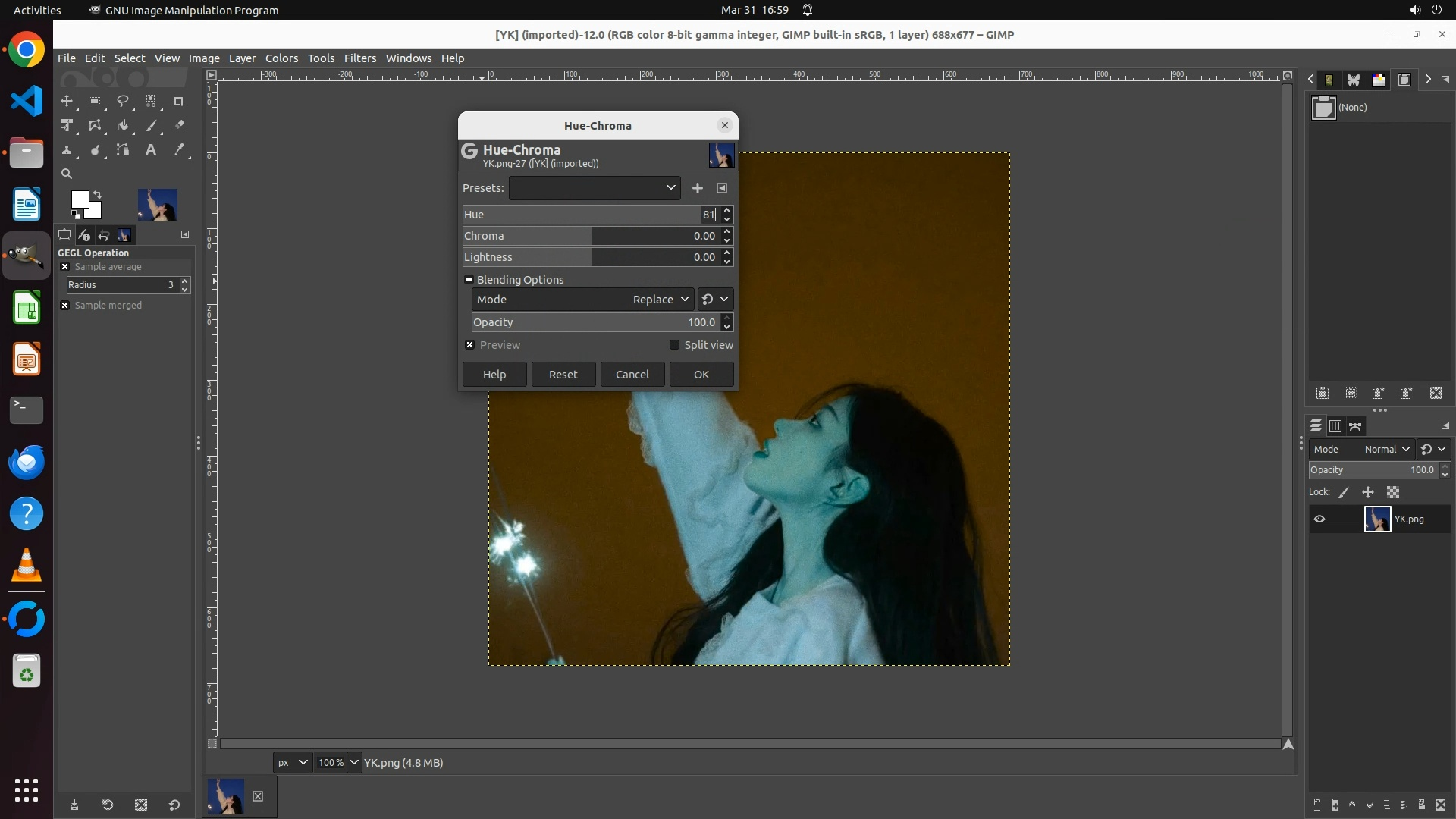Open the Colors menu
Viewport: 1456px width, 819px height.
281,58
